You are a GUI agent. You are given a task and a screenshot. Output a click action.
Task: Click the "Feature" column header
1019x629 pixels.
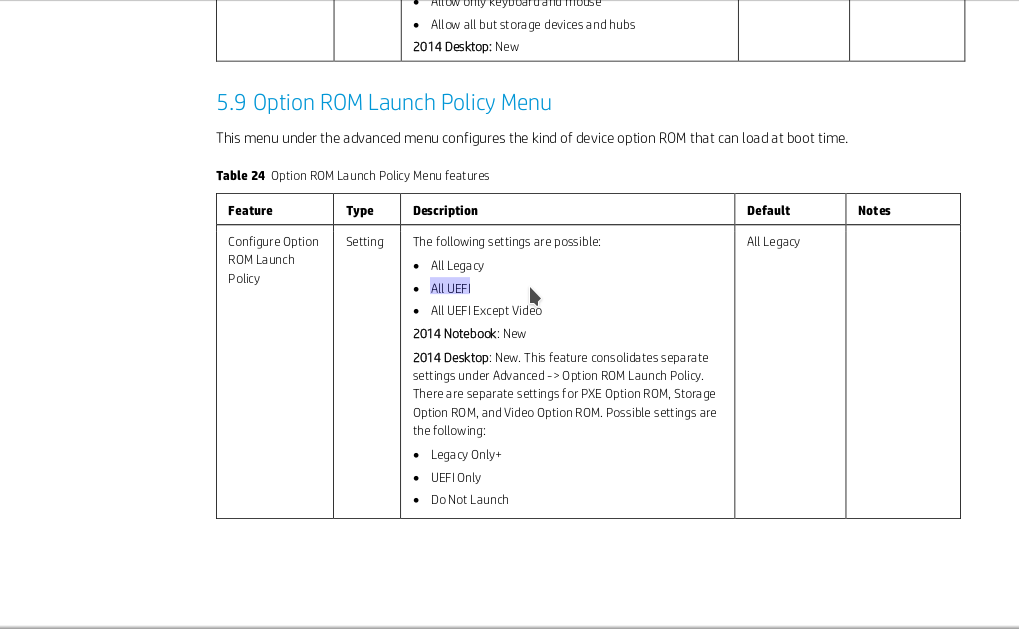point(250,211)
